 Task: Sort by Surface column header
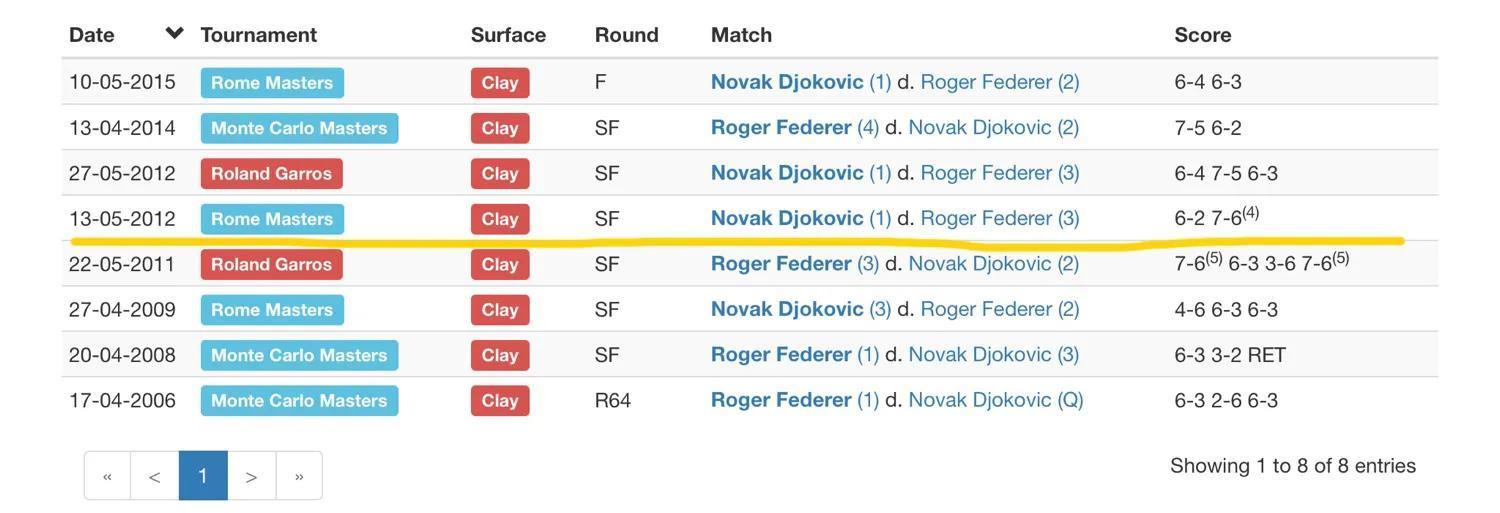[508, 34]
